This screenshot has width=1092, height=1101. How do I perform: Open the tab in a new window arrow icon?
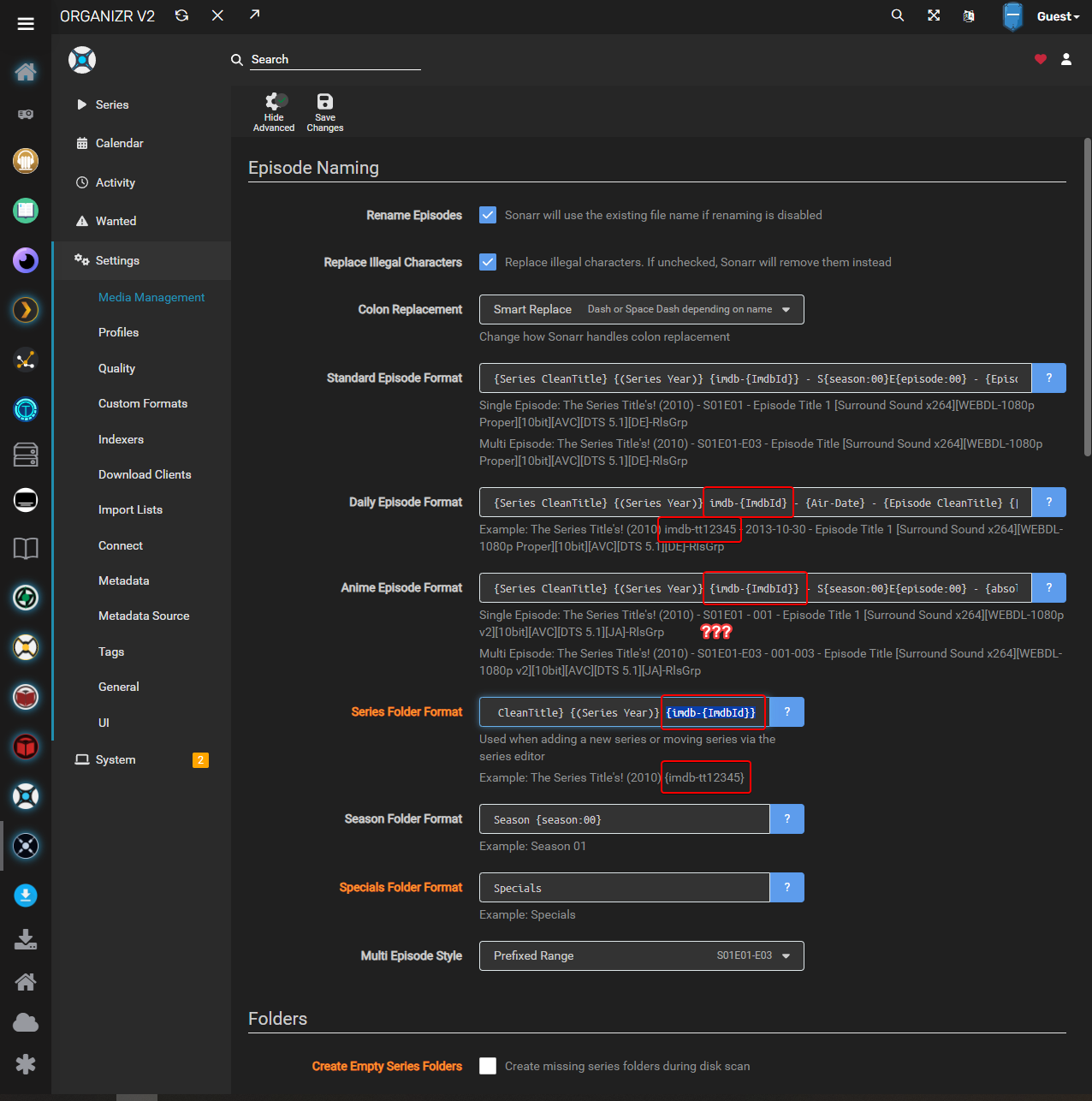[x=254, y=14]
